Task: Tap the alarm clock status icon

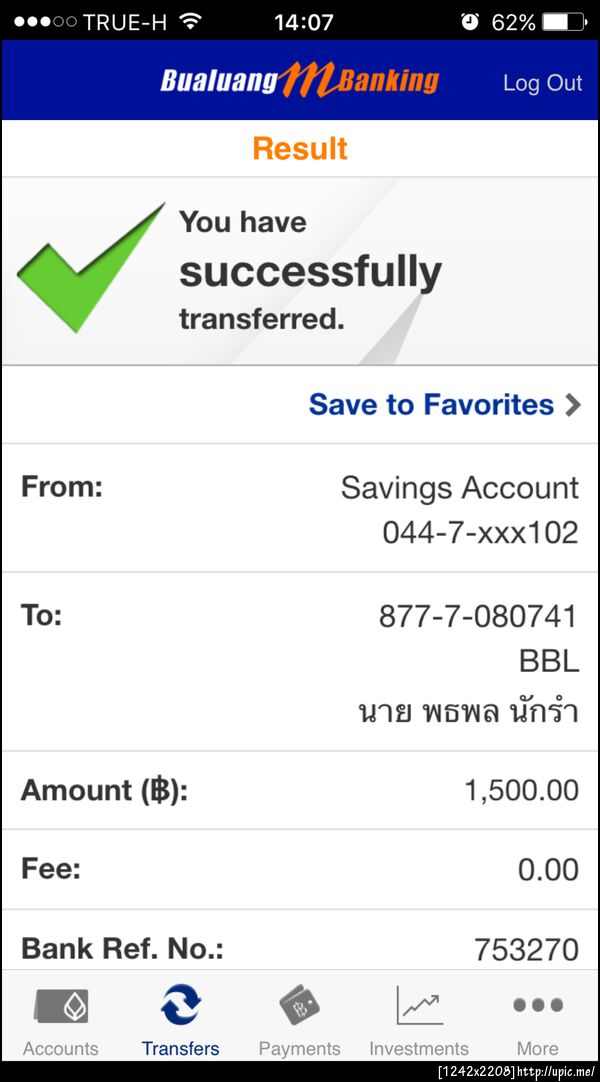Action: coord(470,21)
